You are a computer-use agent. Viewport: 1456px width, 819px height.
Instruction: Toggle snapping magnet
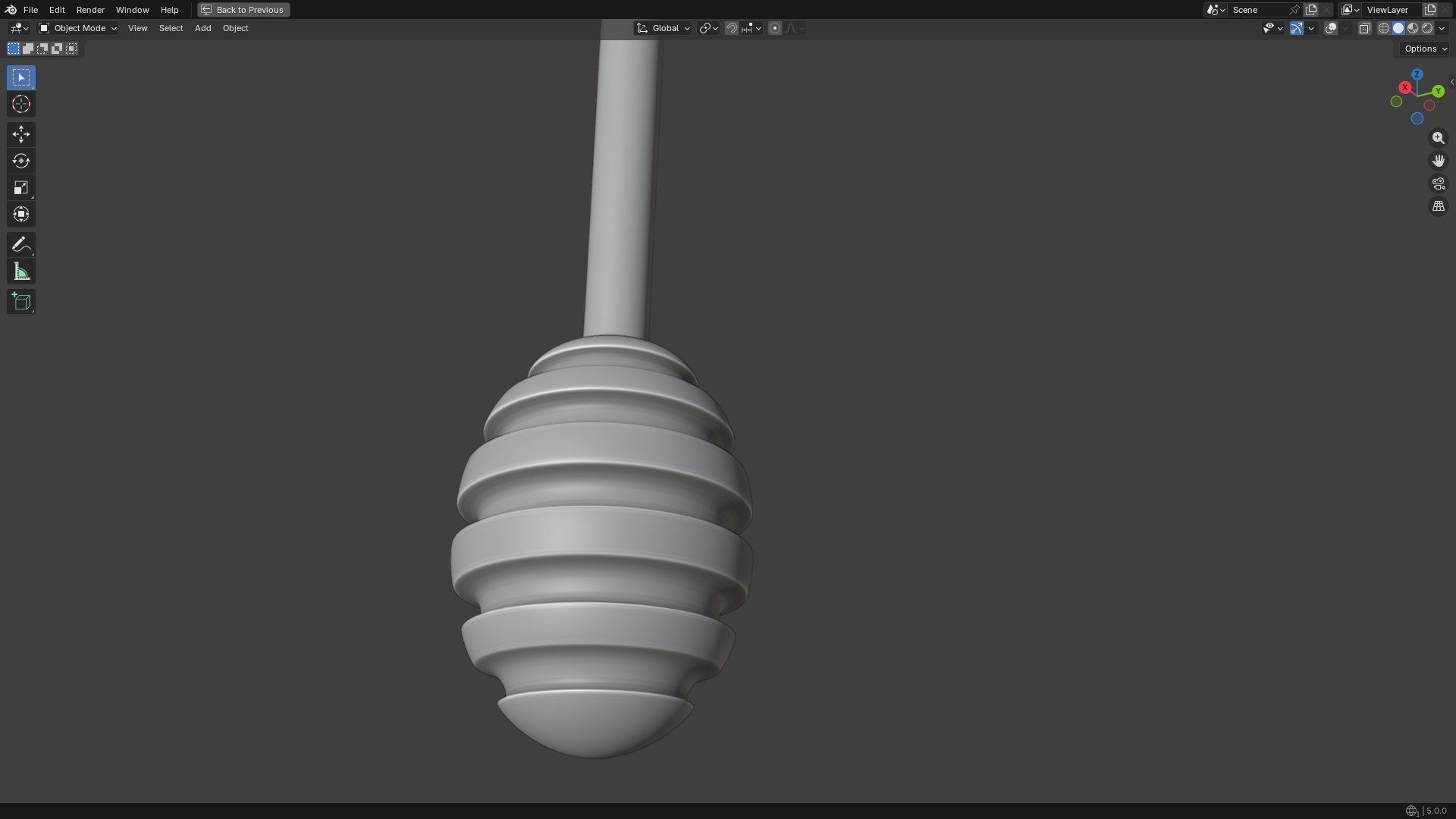click(731, 28)
